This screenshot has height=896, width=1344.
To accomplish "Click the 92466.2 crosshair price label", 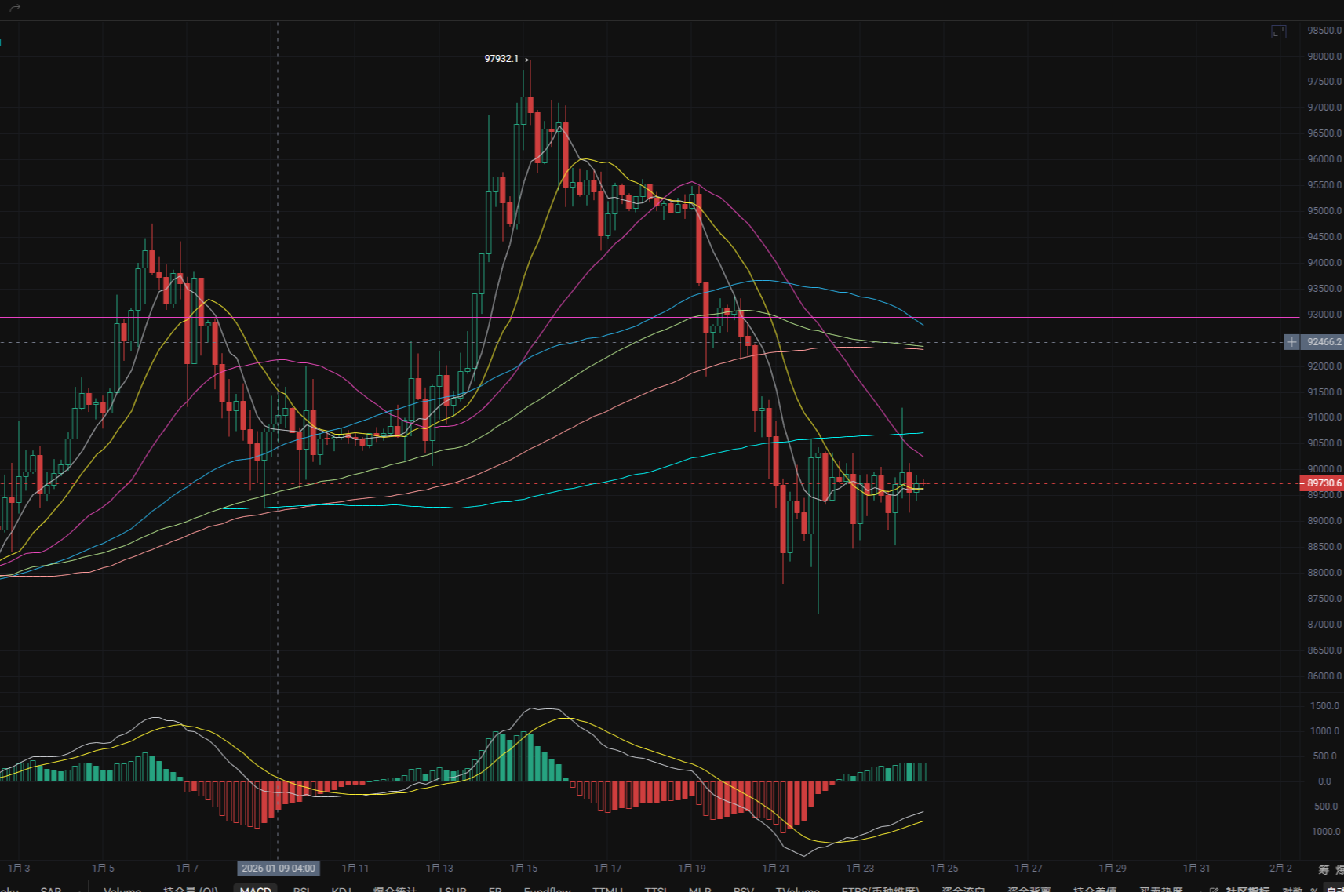I will 1324,342.
